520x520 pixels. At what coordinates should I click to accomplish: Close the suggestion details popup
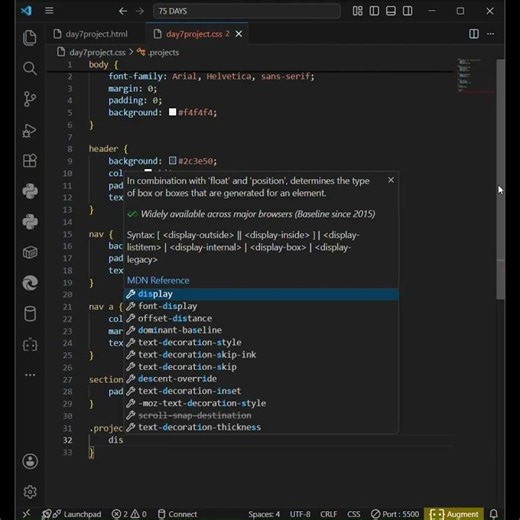[x=391, y=180]
